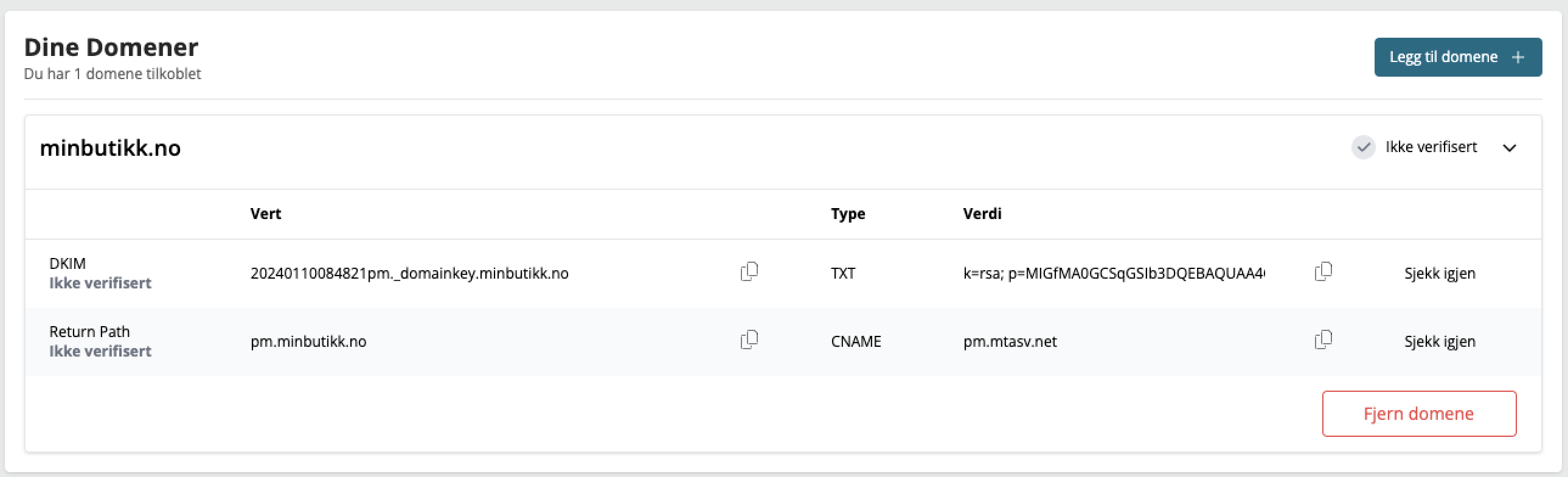Click the checkmark status icon for minbutikk.no
The height and width of the screenshot is (477, 1568).
coord(1364,147)
